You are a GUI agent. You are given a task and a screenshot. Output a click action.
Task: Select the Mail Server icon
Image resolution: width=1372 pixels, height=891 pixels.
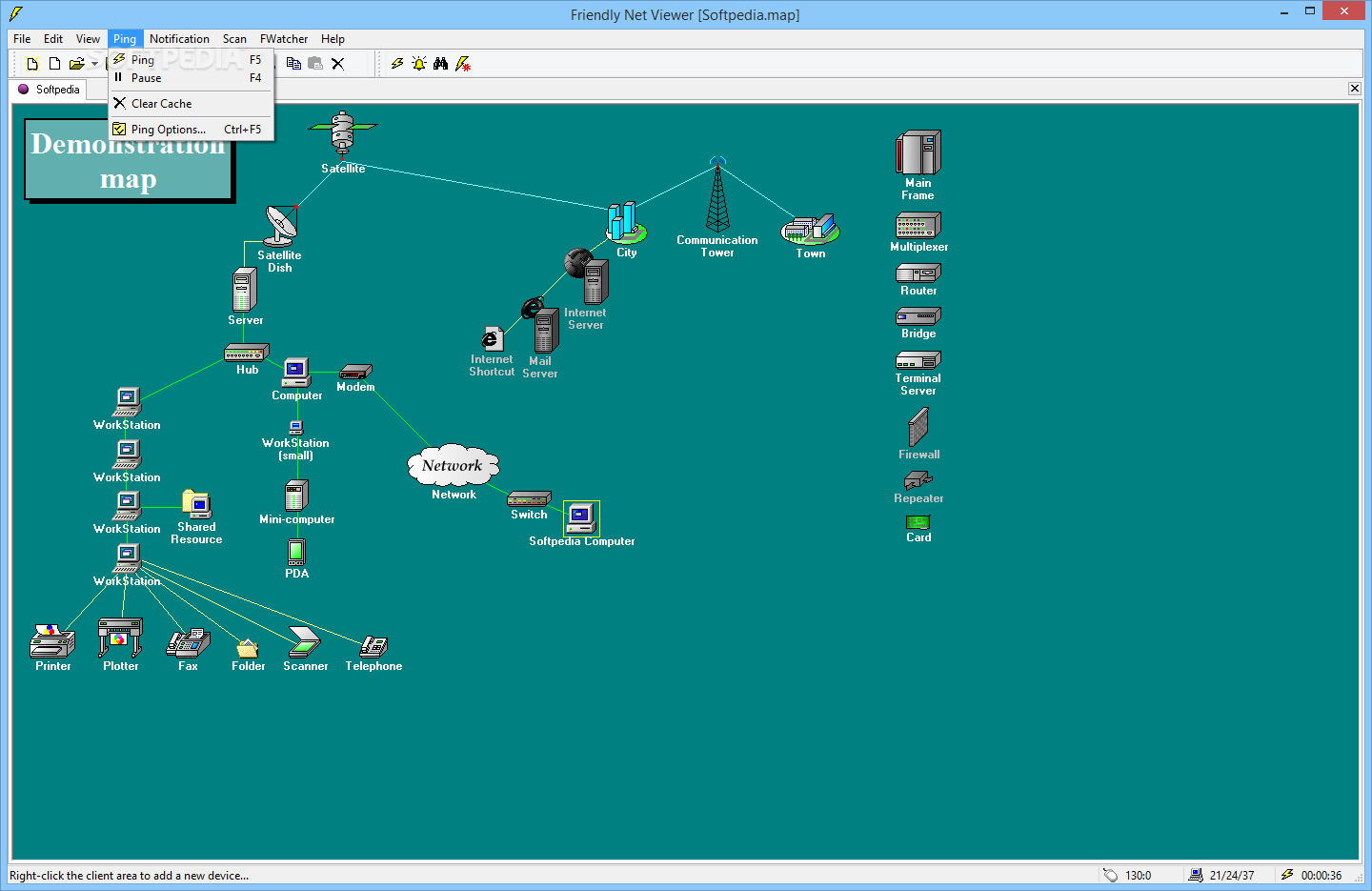[540, 326]
